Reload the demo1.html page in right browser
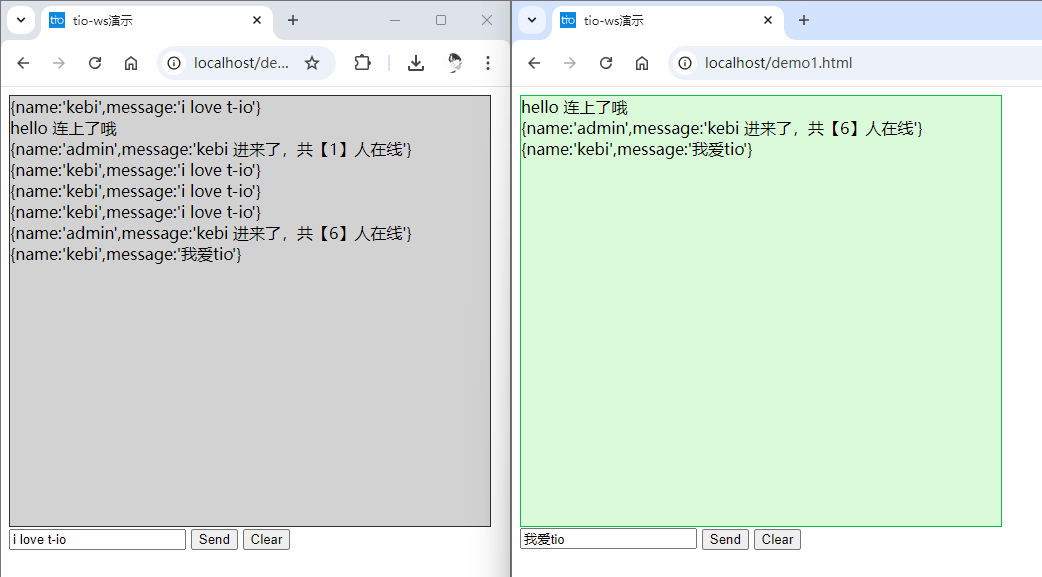The image size is (1042, 577). (x=605, y=62)
